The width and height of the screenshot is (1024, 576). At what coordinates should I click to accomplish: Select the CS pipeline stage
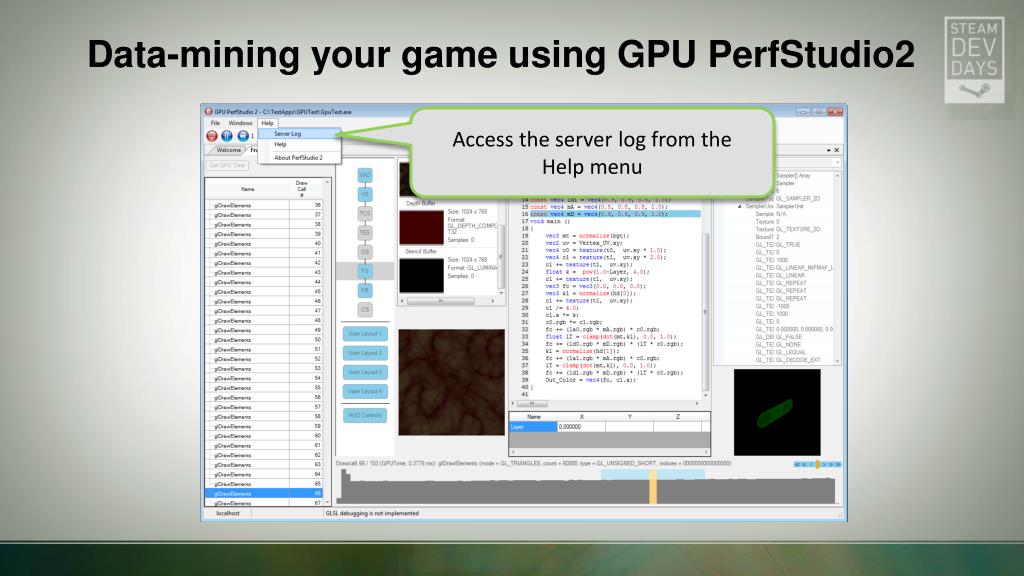[365, 310]
